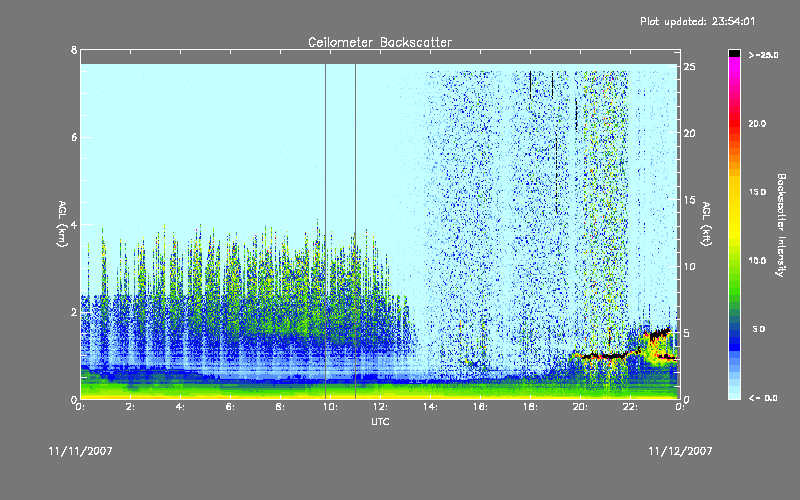Click the '16:' UTC hour tick
800x500 pixels.
coord(480,407)
